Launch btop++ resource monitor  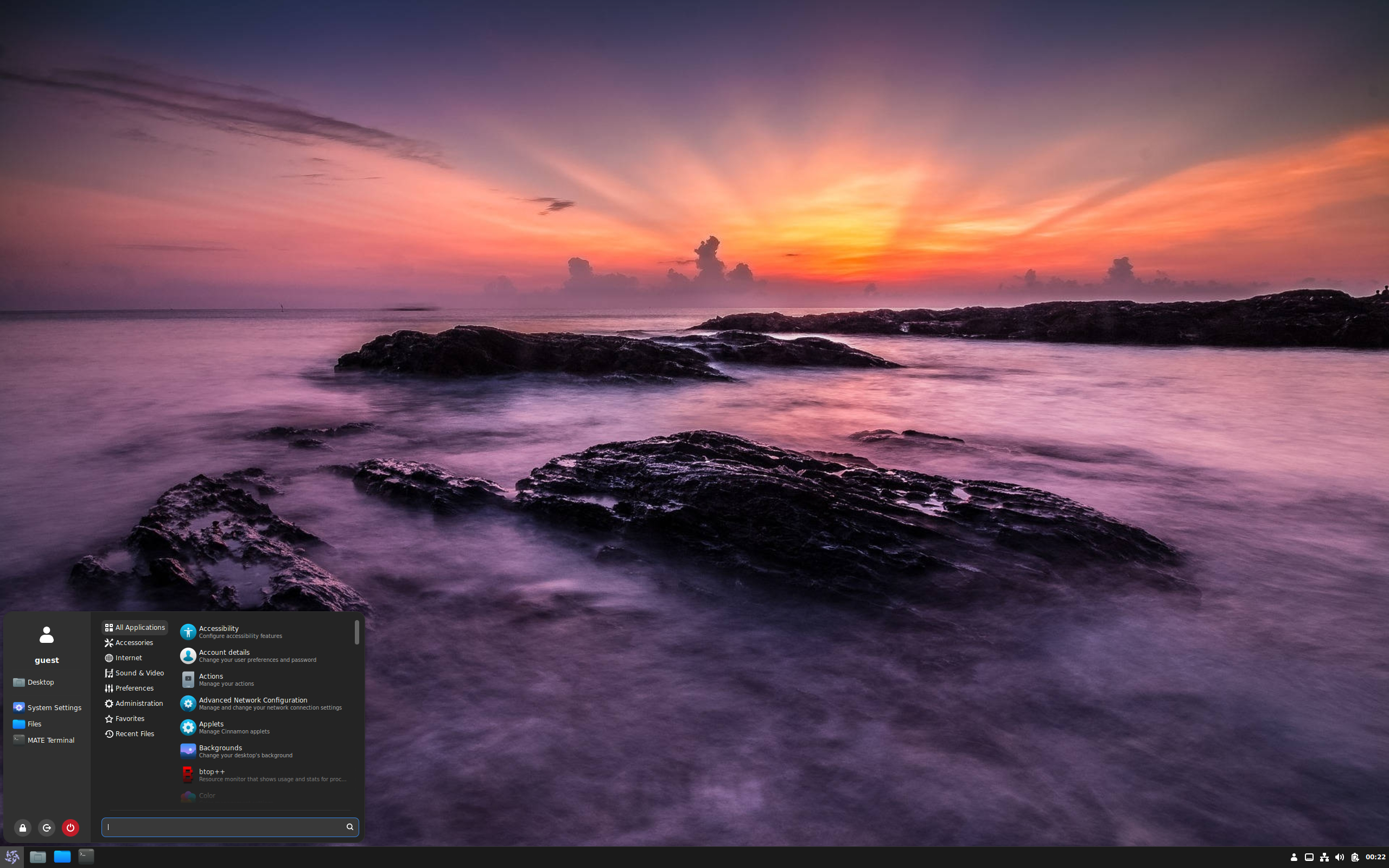(x=265, y=775)
